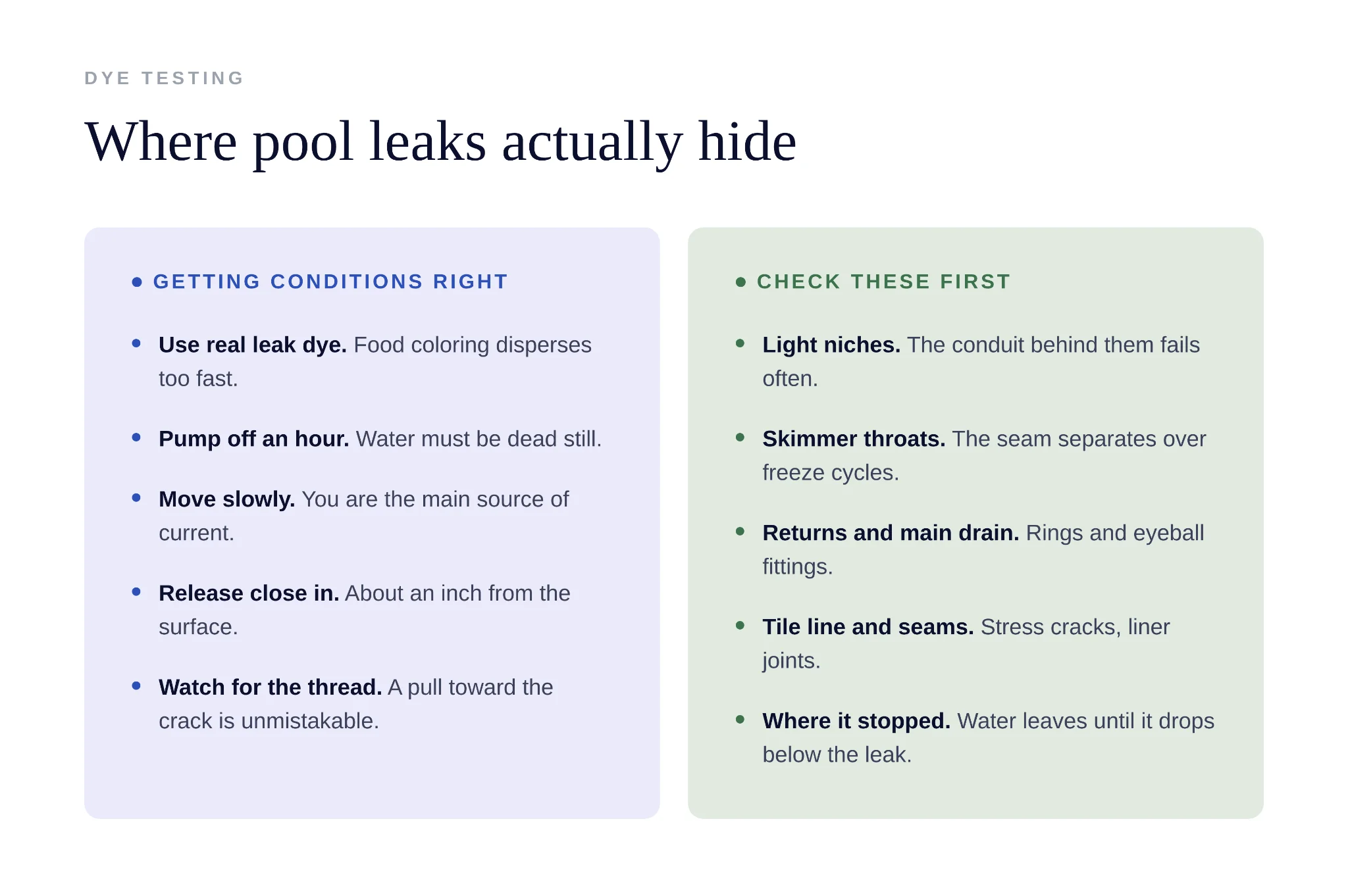
Task: Click the bullet before Skimmer throats
Action: pos(740,437)
